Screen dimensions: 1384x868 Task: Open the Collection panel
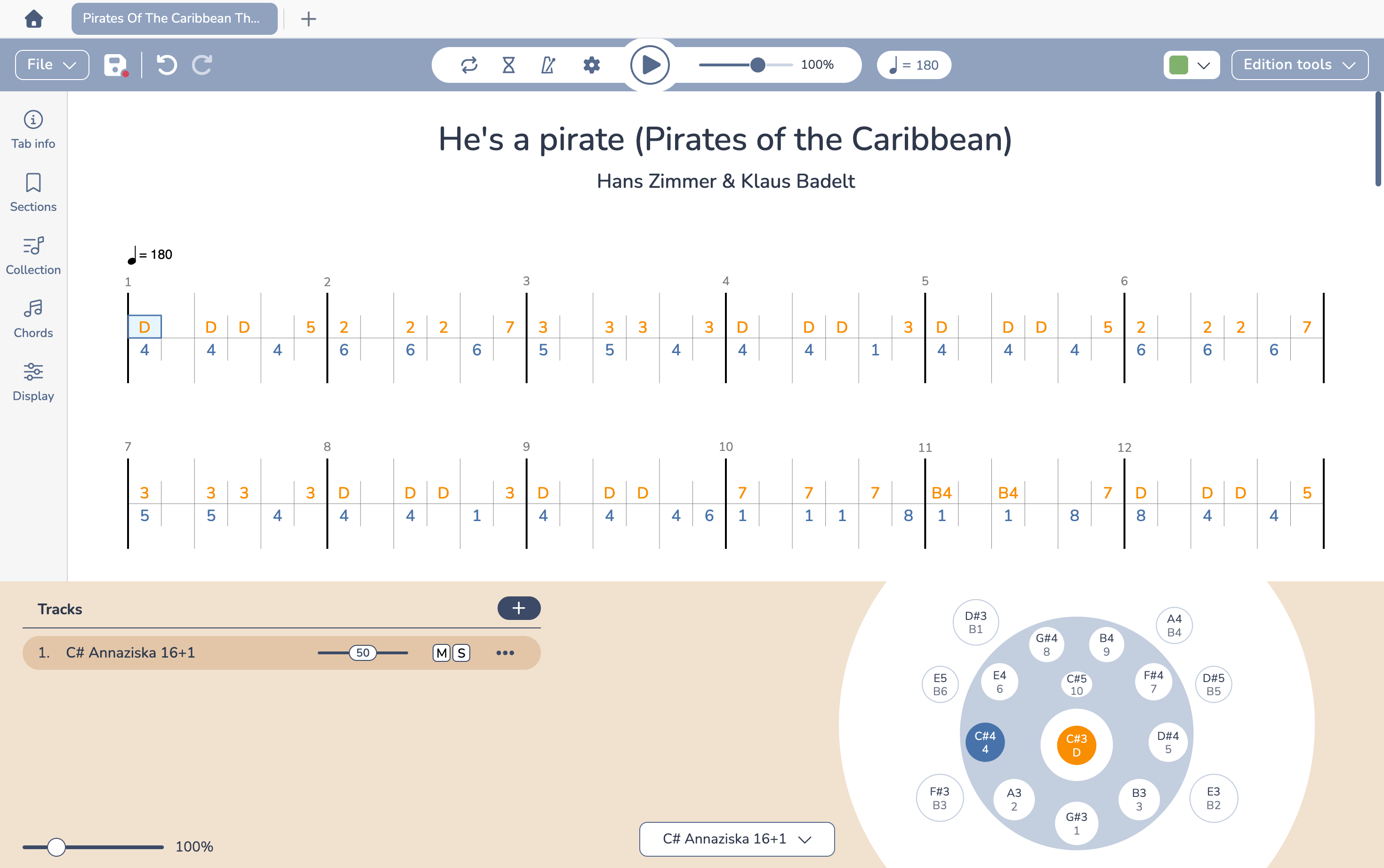pos(33,256)
